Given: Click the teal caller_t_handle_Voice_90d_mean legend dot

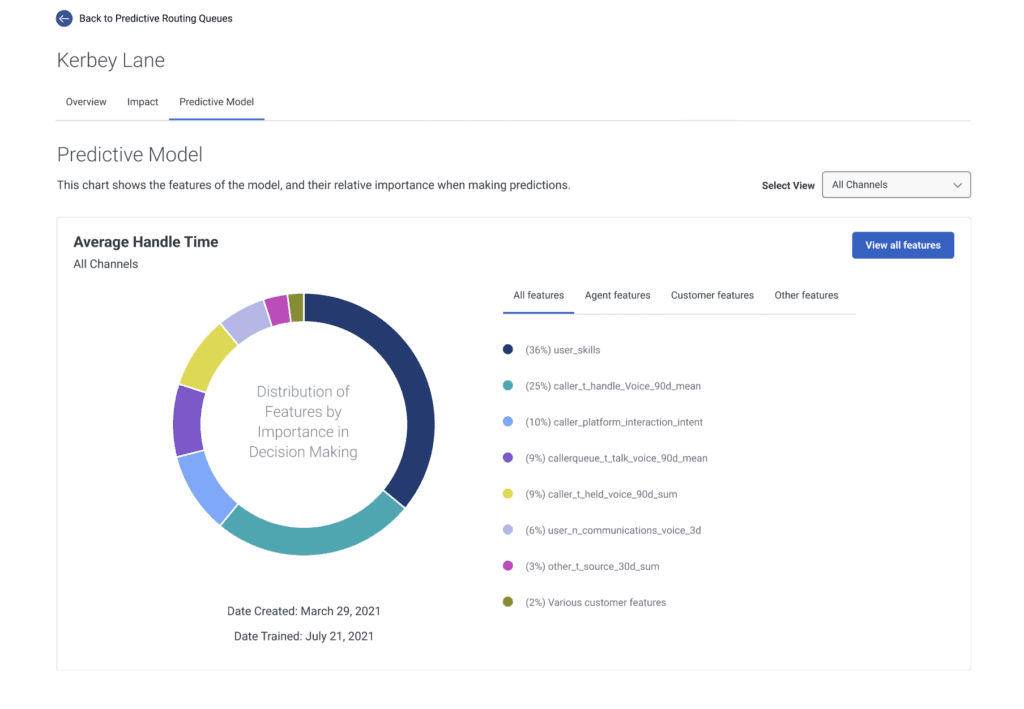Looking at the screenshot, I should click(508, 386).
